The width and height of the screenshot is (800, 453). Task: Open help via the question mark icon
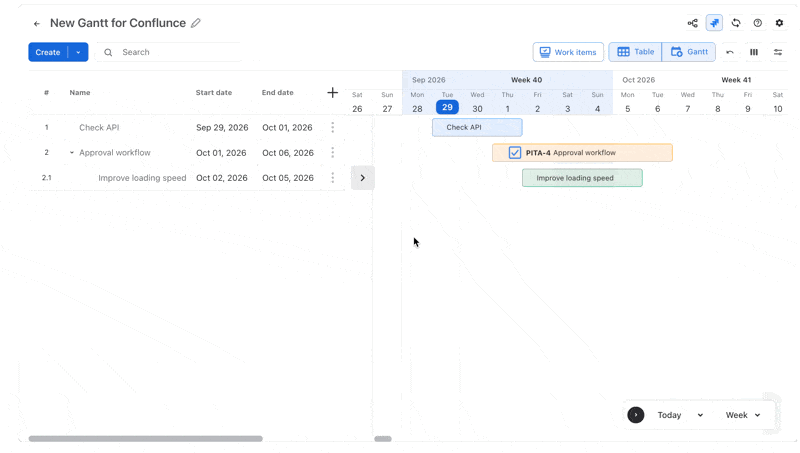[x=758, y=23]
